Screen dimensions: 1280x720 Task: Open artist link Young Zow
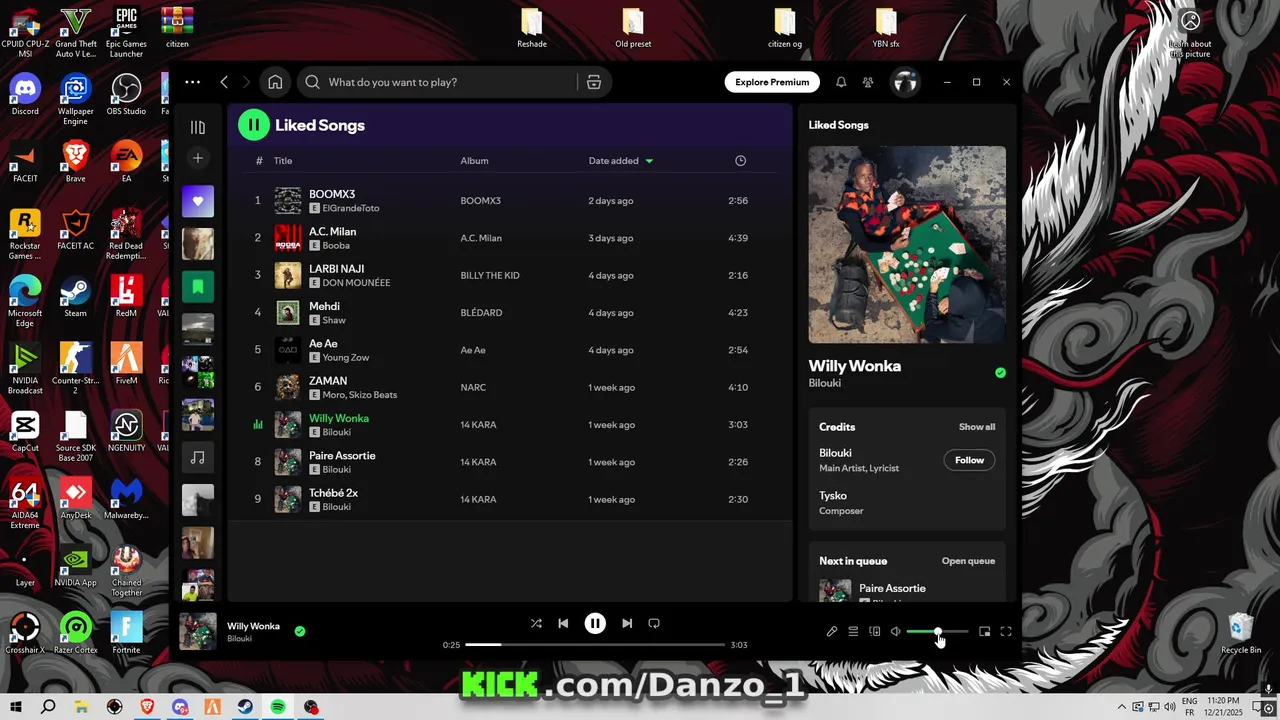click(x=346, y=358)
